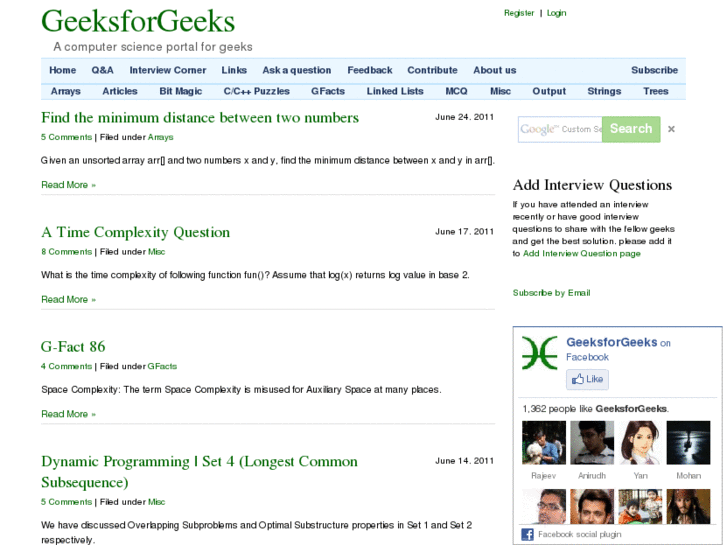Read More on G-Fact 86

tap(69, 414)
